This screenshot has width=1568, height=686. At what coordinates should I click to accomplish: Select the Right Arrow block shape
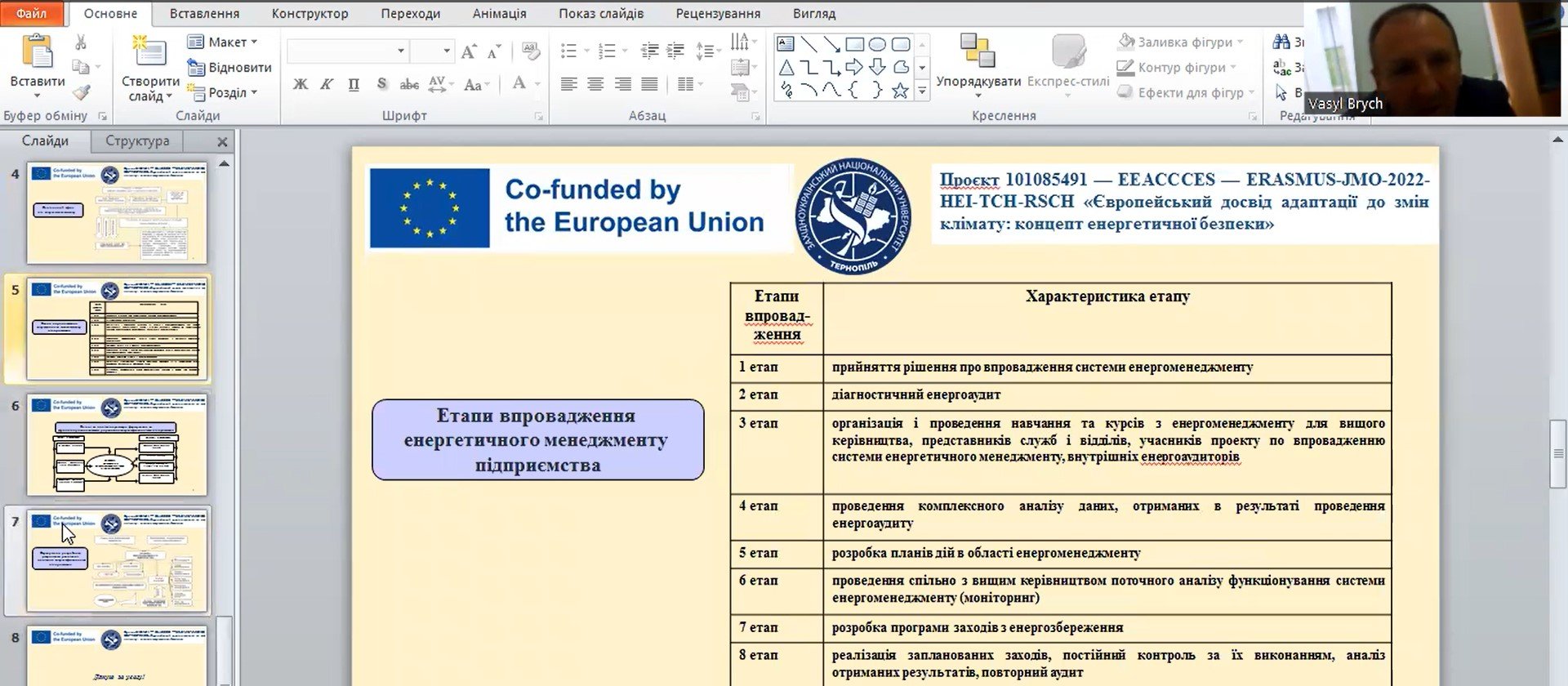[x=854, y=67]
